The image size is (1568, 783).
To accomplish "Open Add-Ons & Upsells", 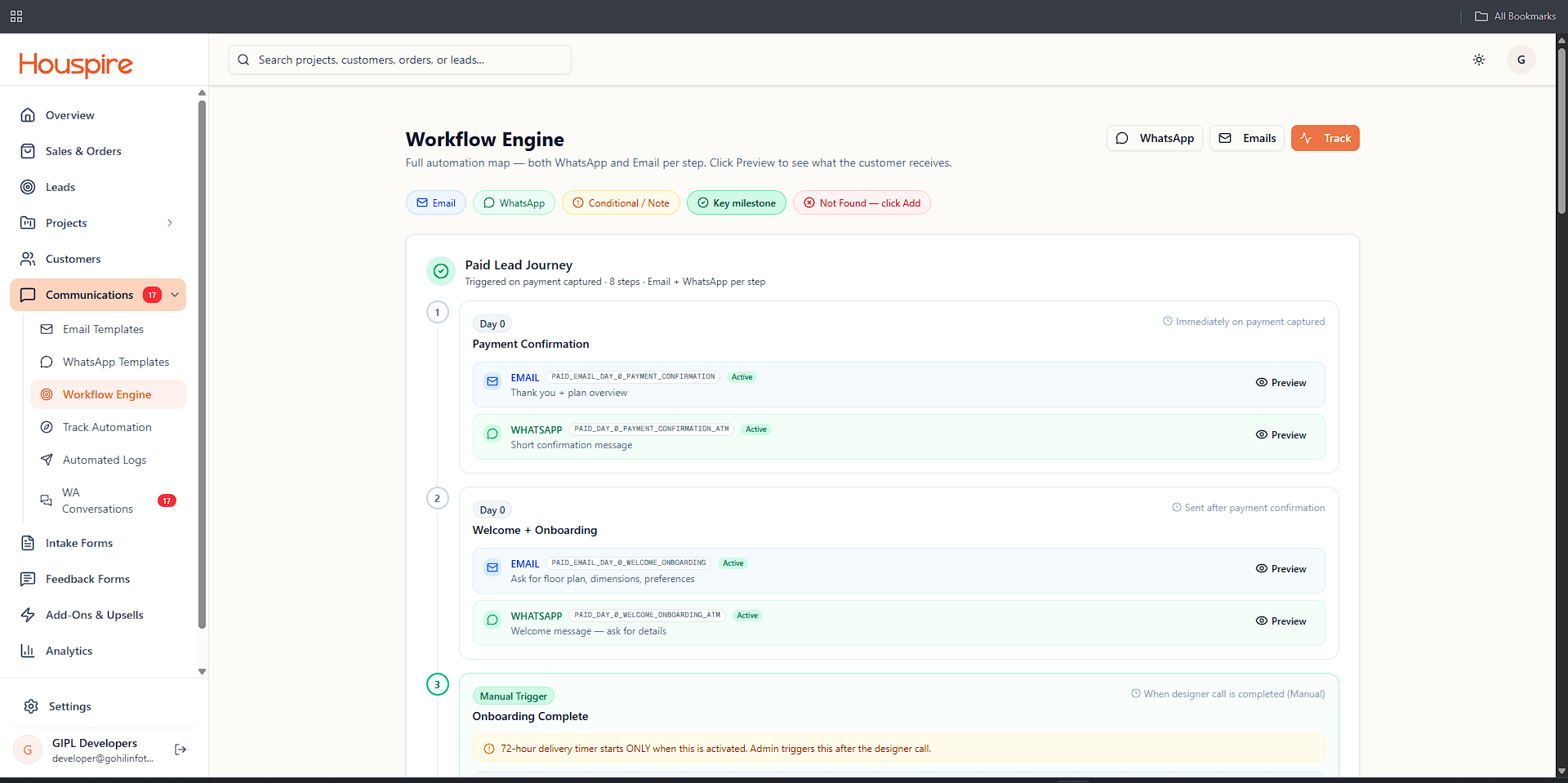I will [x=98, y=615].
